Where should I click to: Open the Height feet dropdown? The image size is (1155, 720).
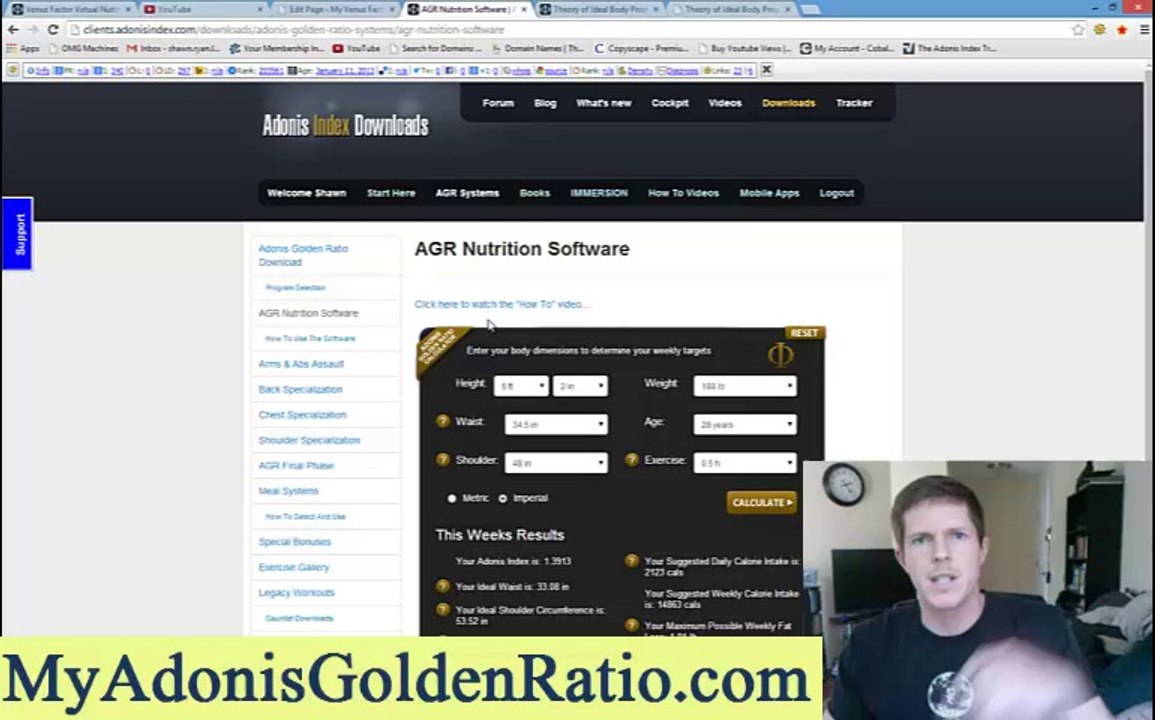tap(521, 386)
